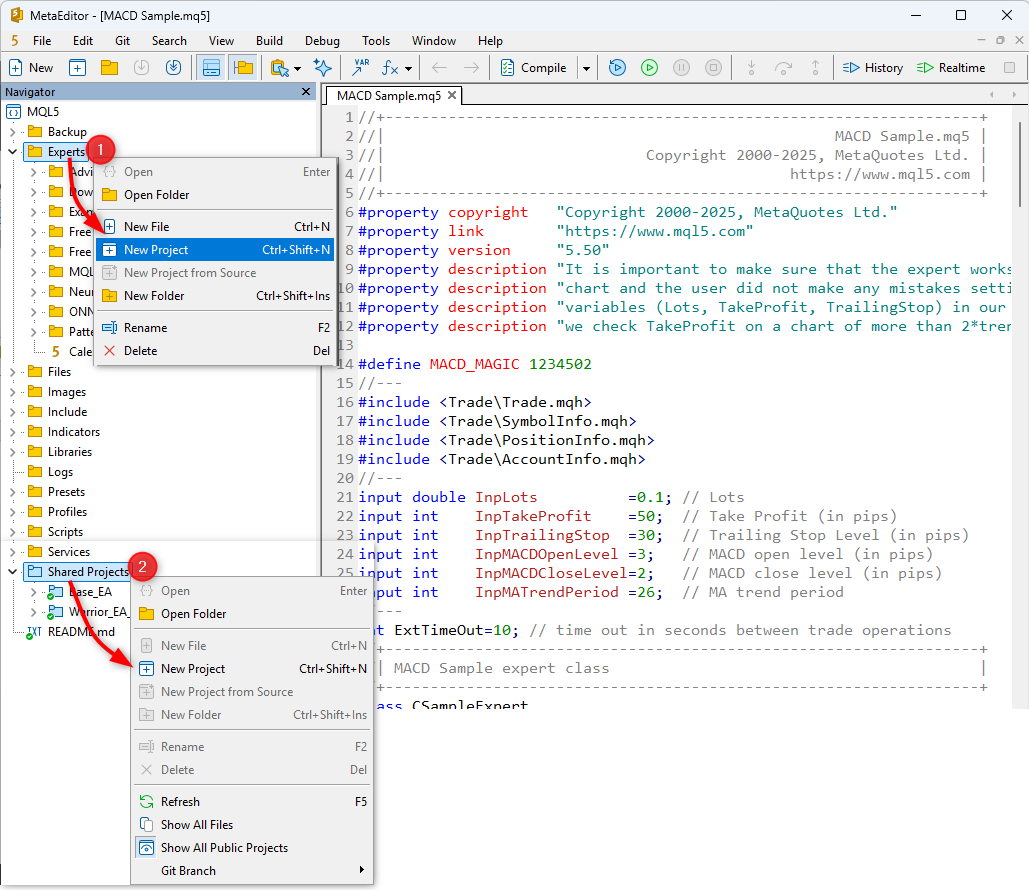
Task: Click the AI Assistant sparkle icon
Action: pyautogui.click(x=322, y=68)
